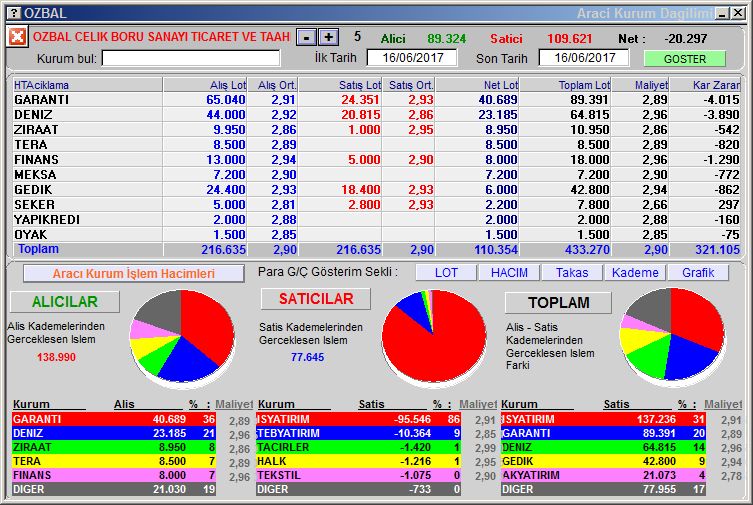The height and width of the screenshot is (505, 753).
Task: Select the MEKSA row in top table
Action: click(376, 174)
